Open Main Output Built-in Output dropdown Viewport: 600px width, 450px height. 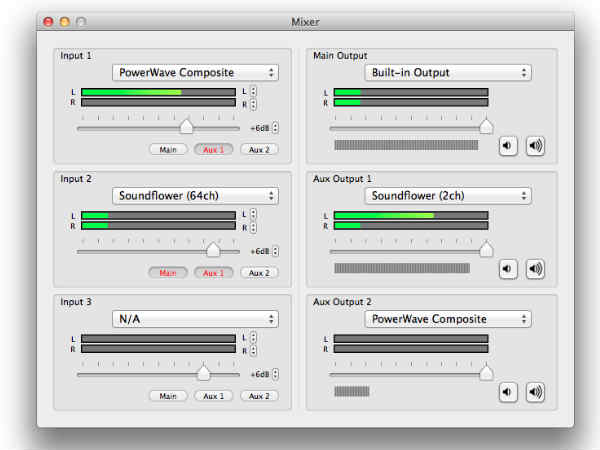point(448,72)
